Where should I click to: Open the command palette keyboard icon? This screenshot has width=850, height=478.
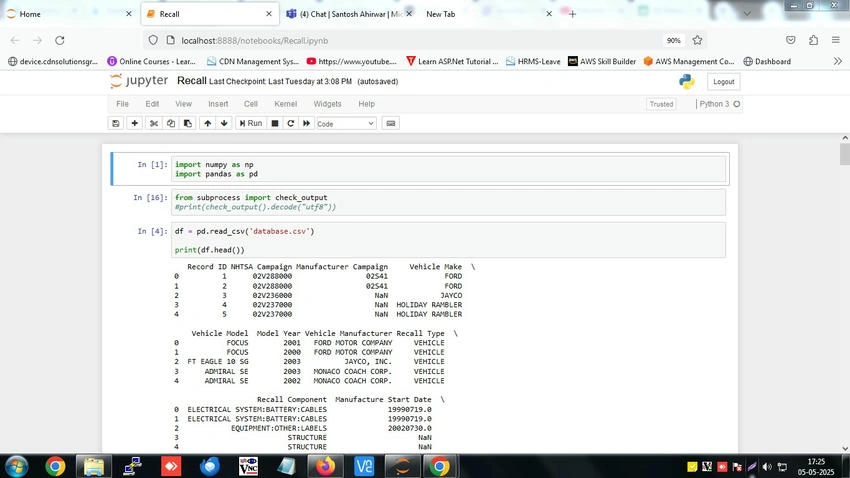point(390,124)
